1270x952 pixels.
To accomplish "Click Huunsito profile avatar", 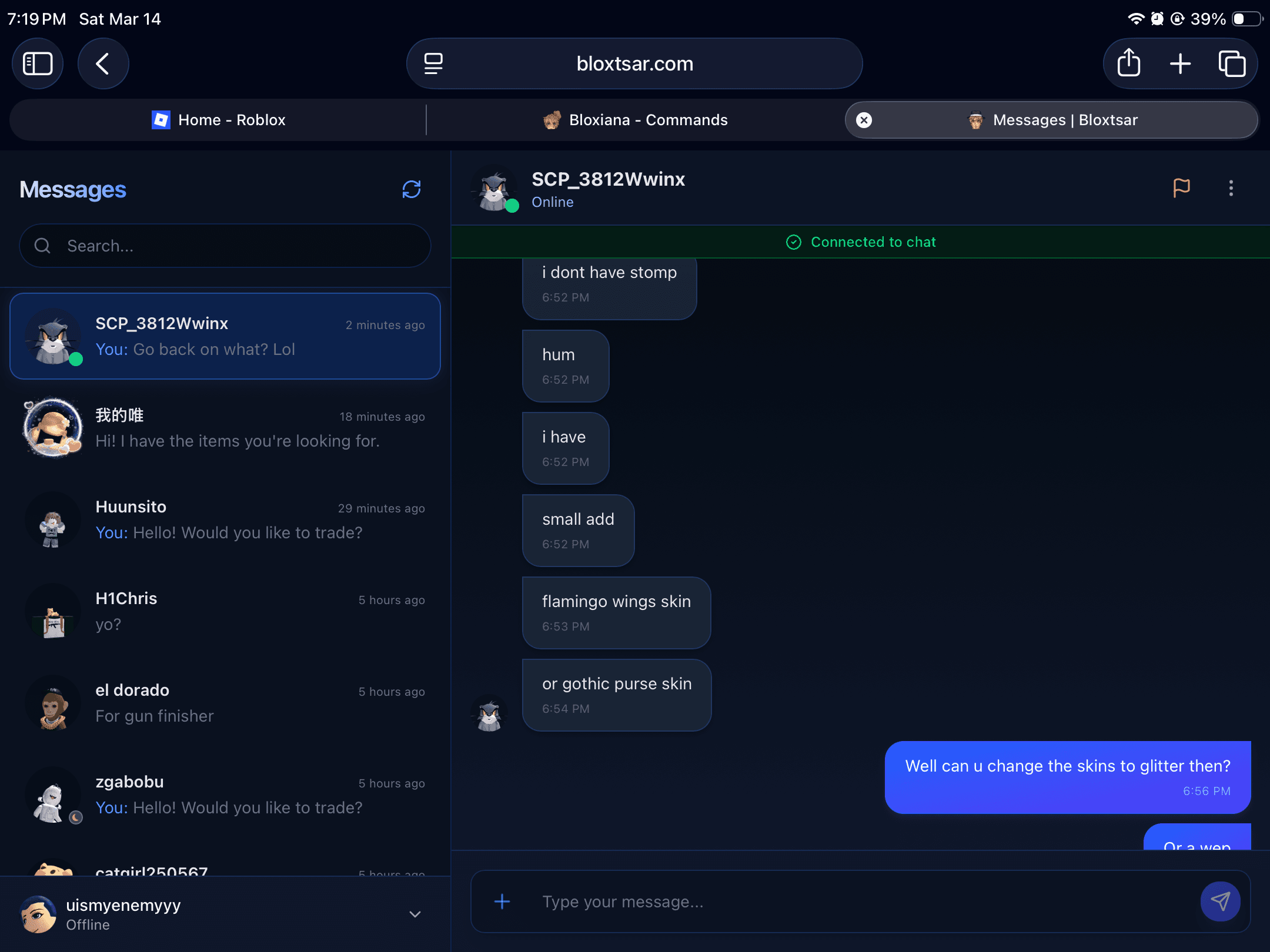I will click(x=53, y=519).
